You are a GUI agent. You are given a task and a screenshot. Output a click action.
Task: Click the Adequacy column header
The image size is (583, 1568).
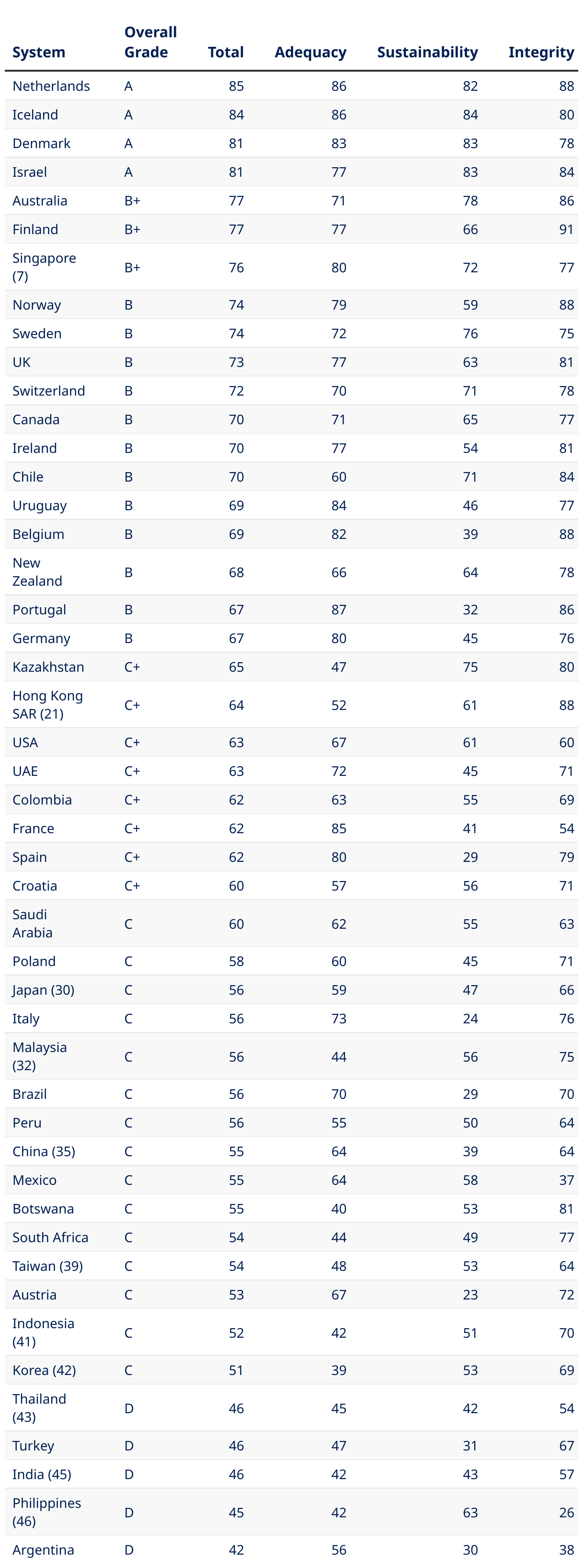310,53
